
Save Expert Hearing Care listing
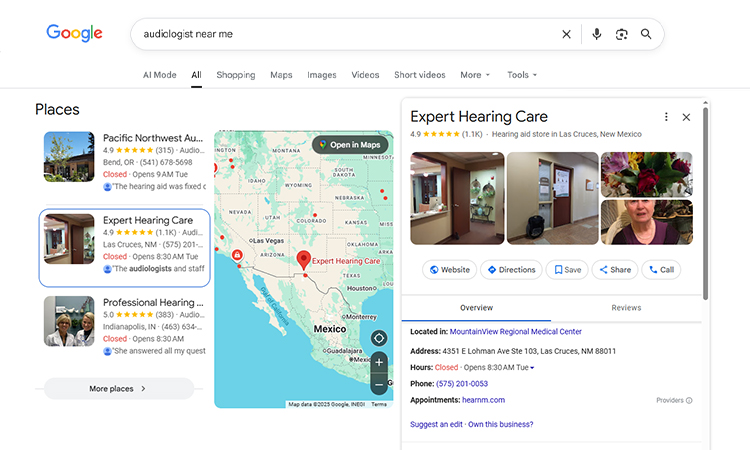coord(567,270)
